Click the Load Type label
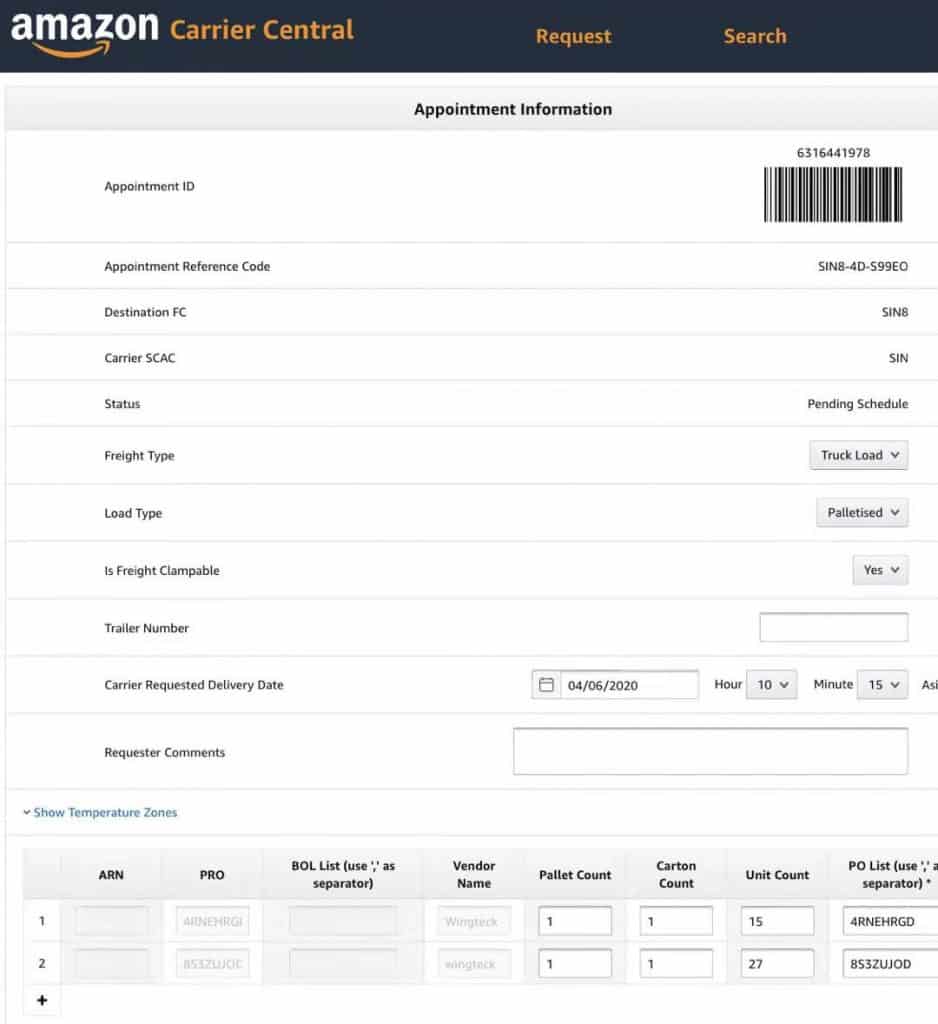This screenshot has height=1024, width=938. point(133,513)
